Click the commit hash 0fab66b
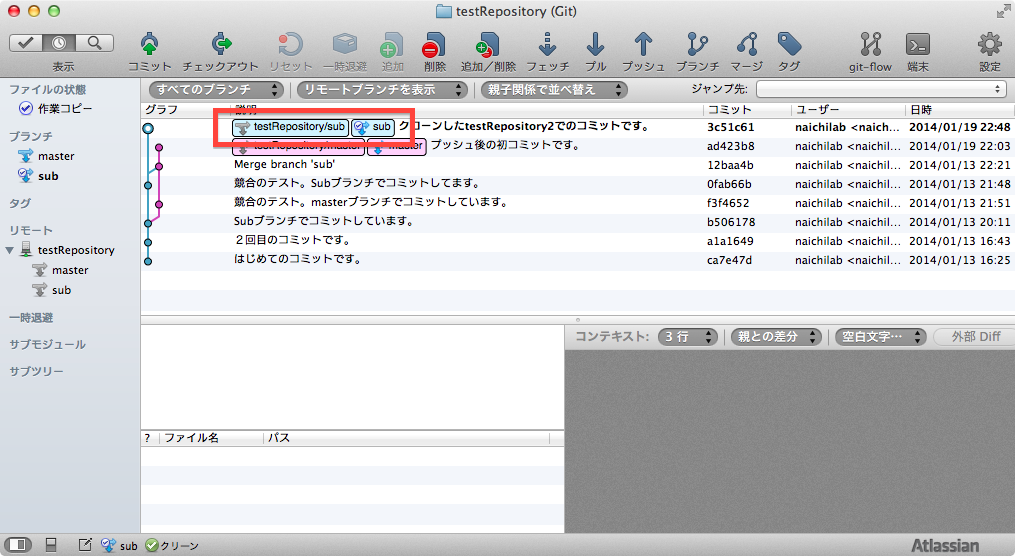 pyautogui.click(x=729, y=184)
